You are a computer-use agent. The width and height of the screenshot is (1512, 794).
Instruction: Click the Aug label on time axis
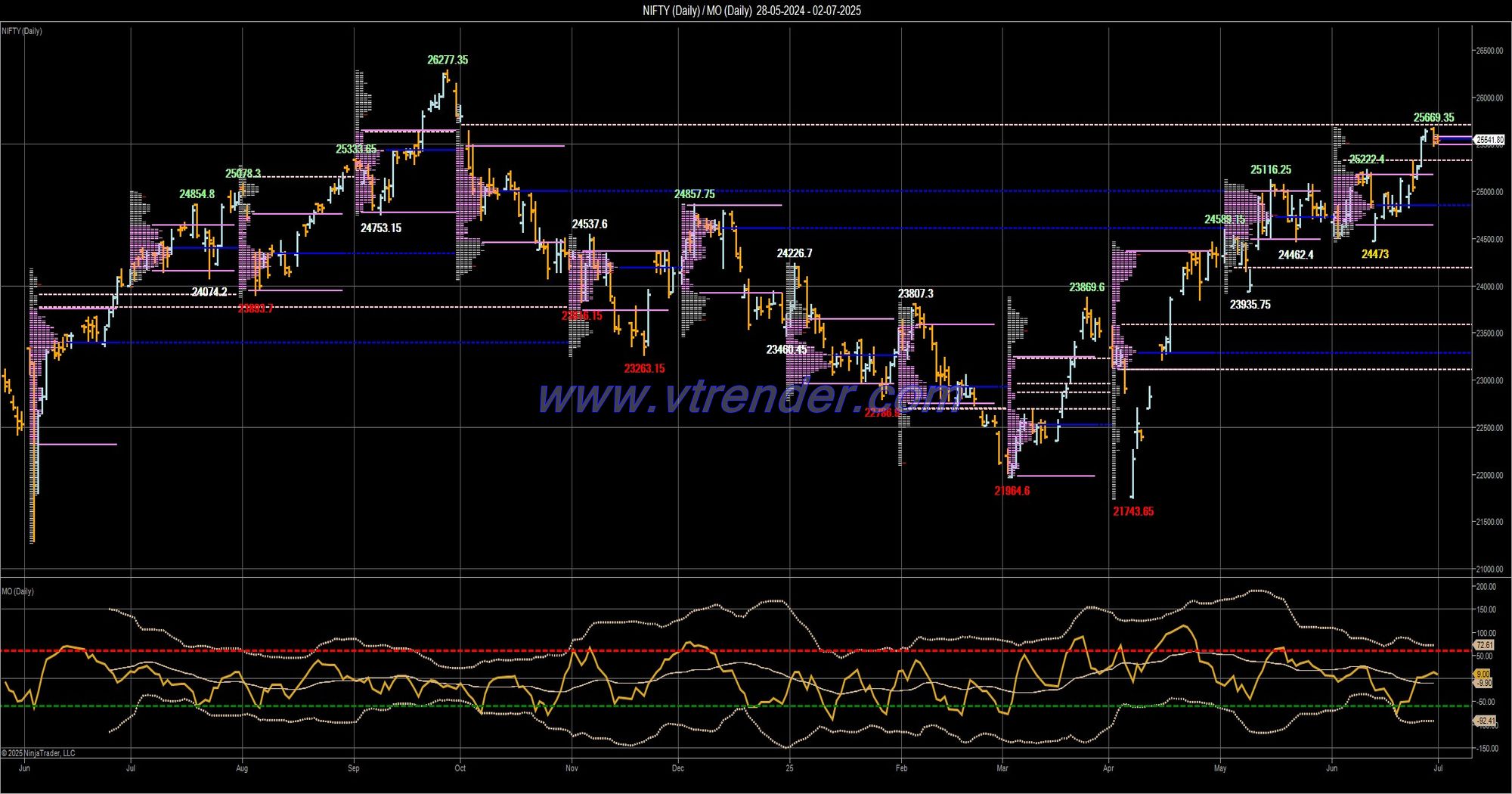242,768
